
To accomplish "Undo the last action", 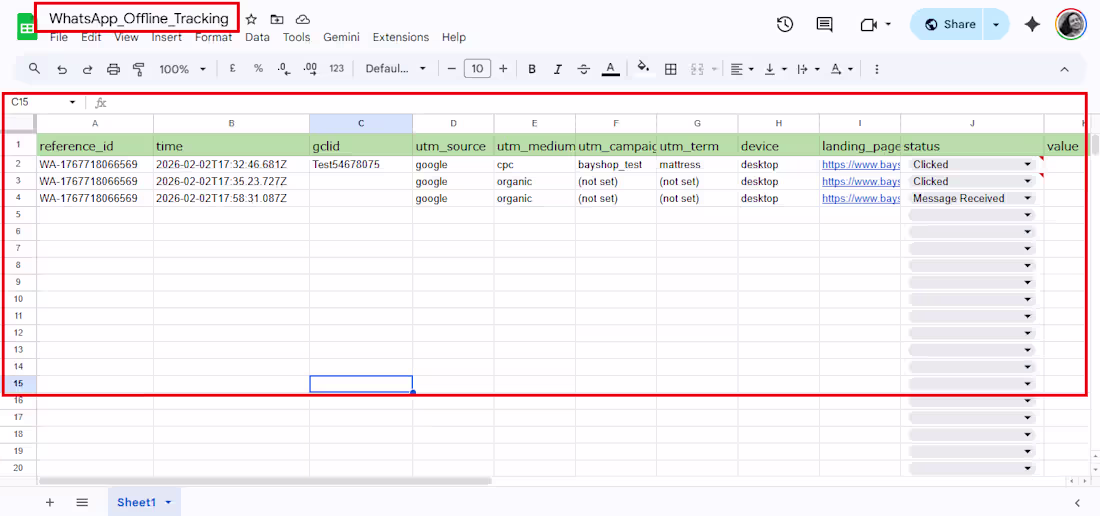I will 62,69.
